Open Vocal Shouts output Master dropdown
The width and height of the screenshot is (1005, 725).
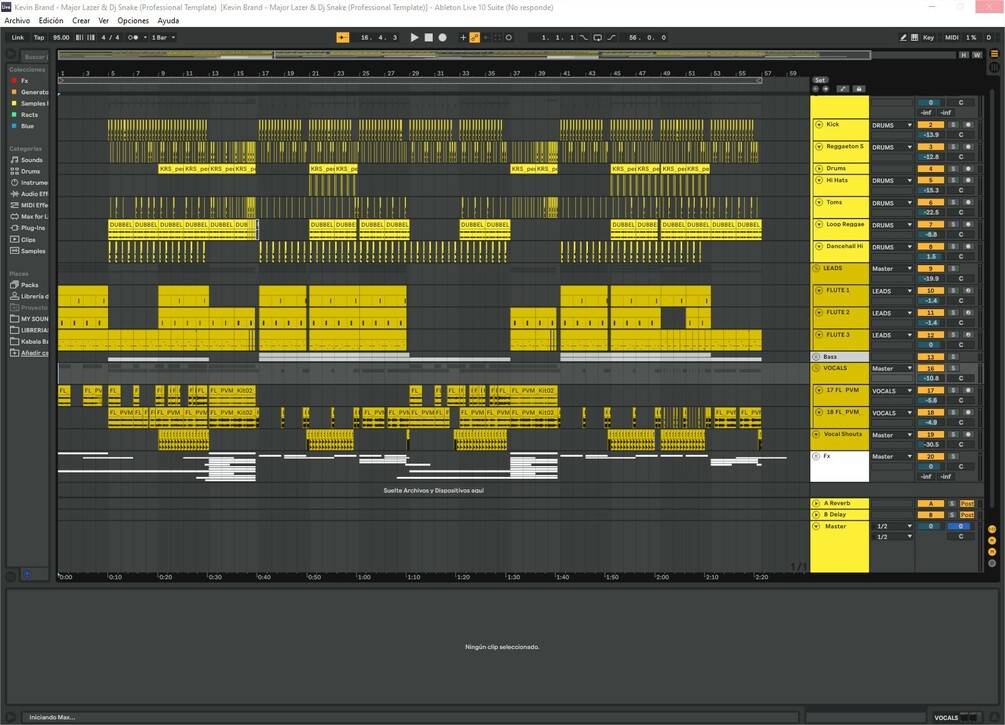point(892,435)
